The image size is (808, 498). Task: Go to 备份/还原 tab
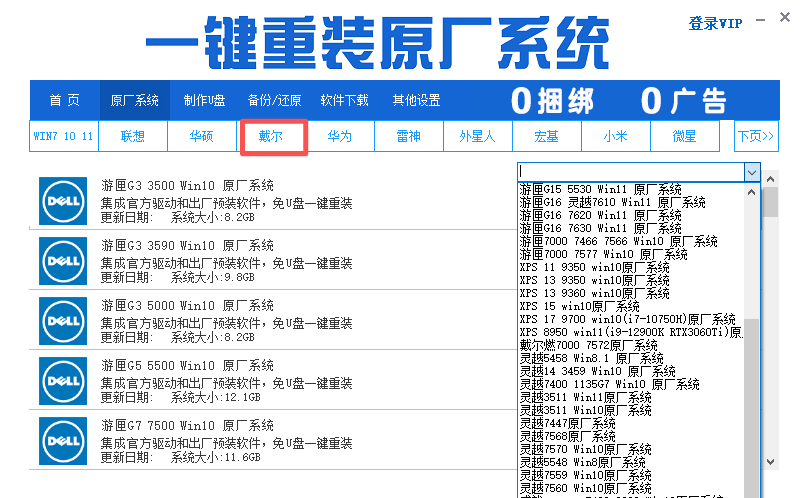click(274, 100)
